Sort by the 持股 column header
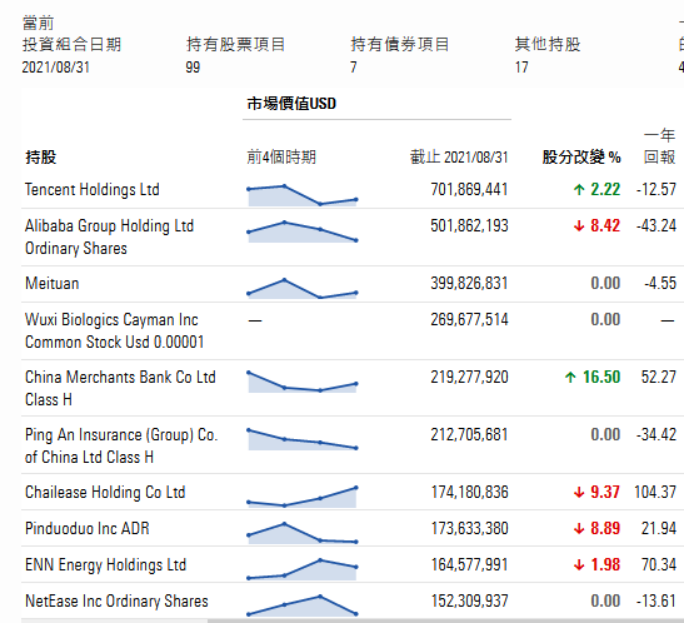This screenshot has width=684, height=623. 41,157
